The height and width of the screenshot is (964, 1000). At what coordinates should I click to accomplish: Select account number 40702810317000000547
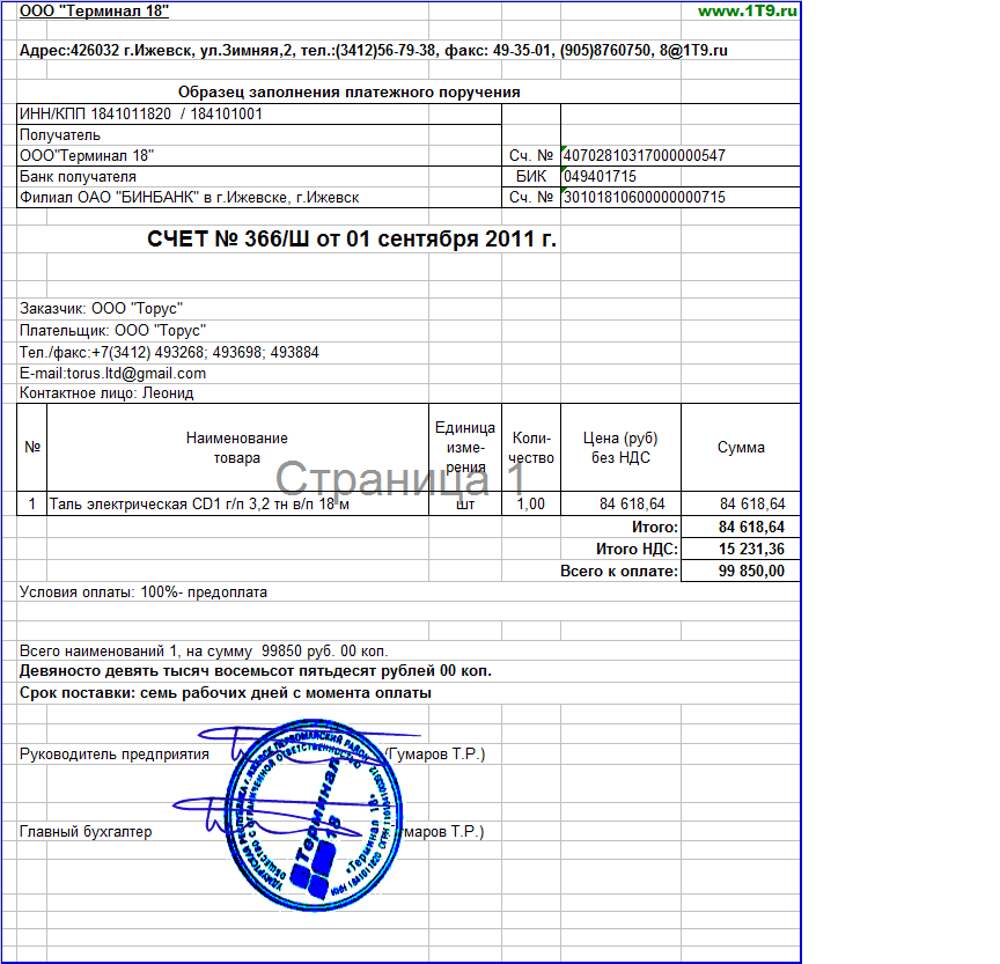680,156
